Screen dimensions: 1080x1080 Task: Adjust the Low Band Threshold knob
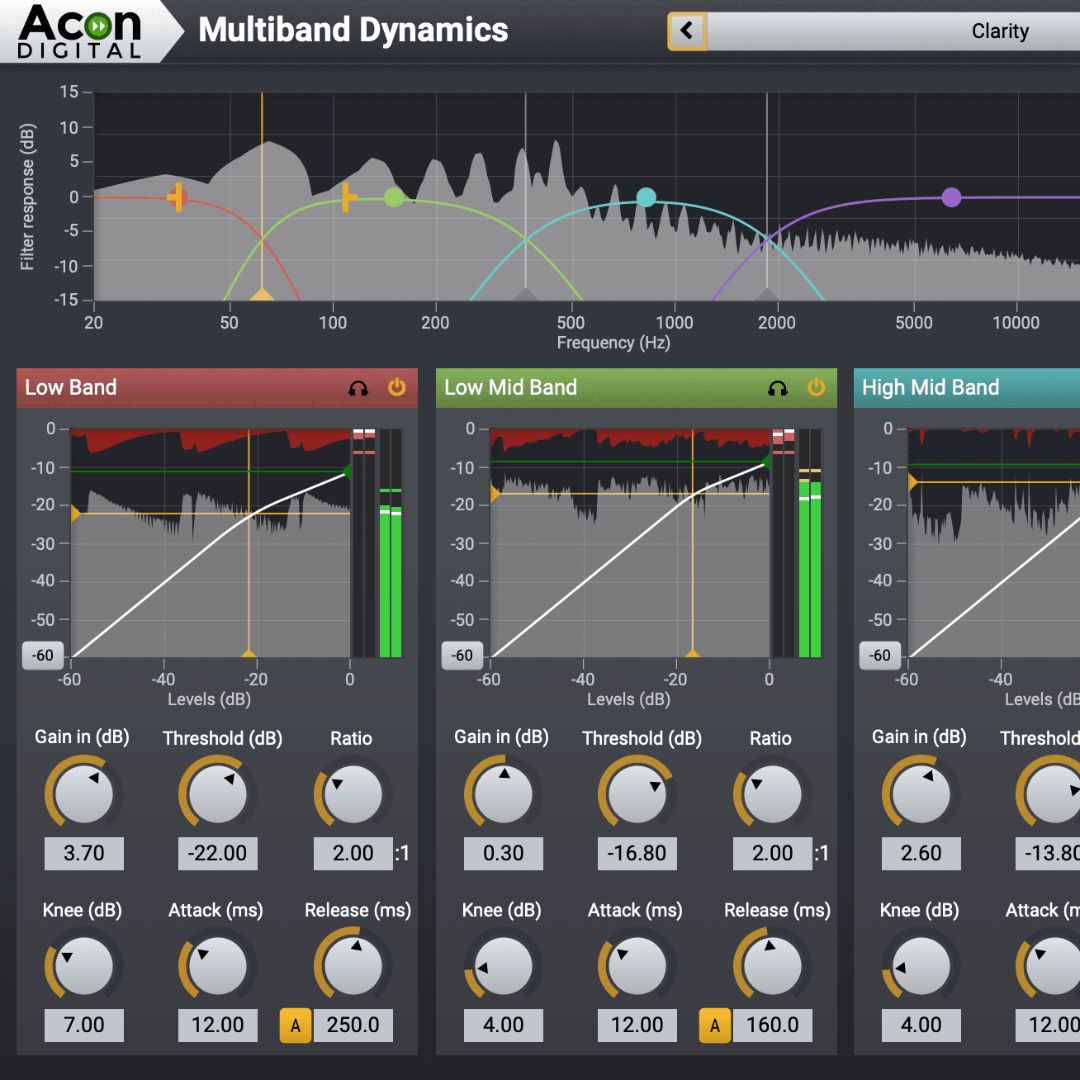218,793
